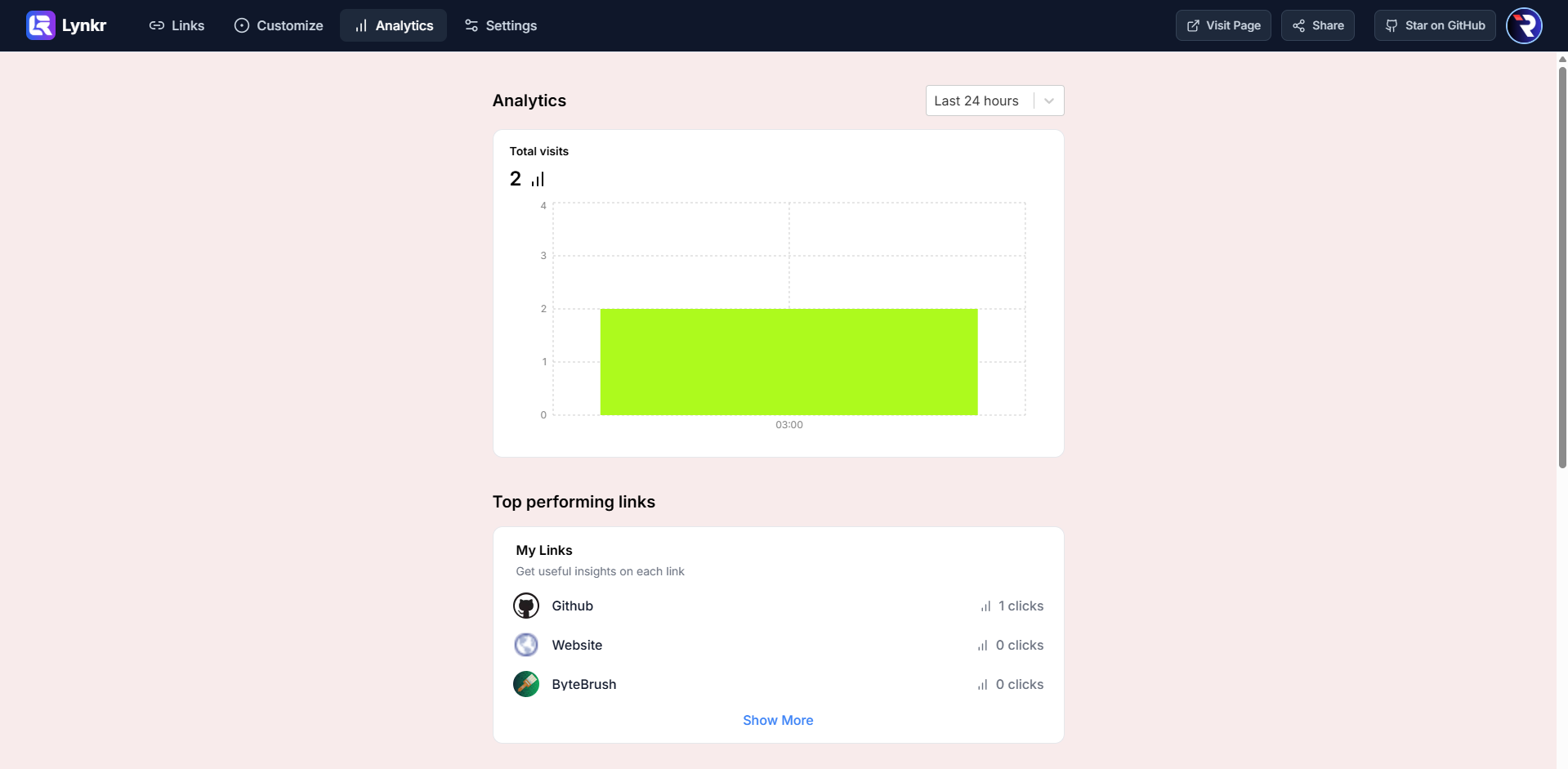
Task: Click the Top performing links heading
Action: click(574, 502)
